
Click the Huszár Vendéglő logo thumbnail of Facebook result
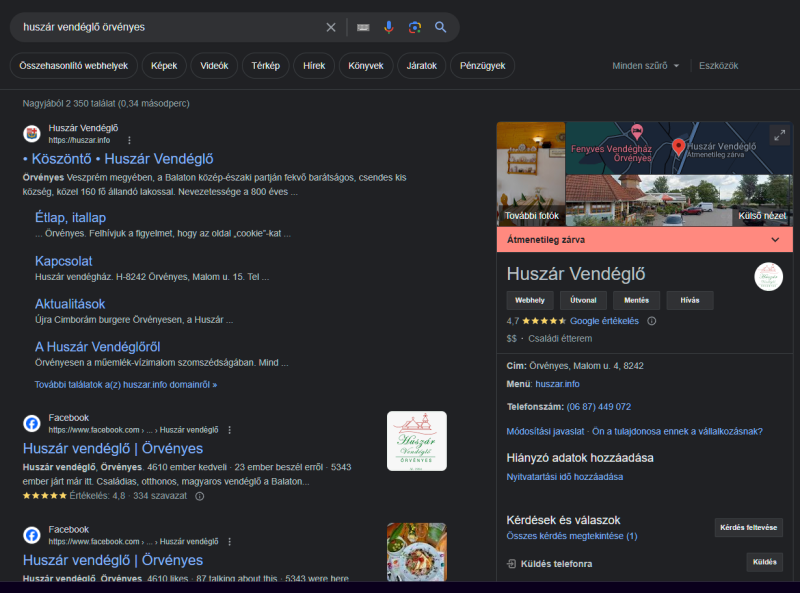coord(417,441)
